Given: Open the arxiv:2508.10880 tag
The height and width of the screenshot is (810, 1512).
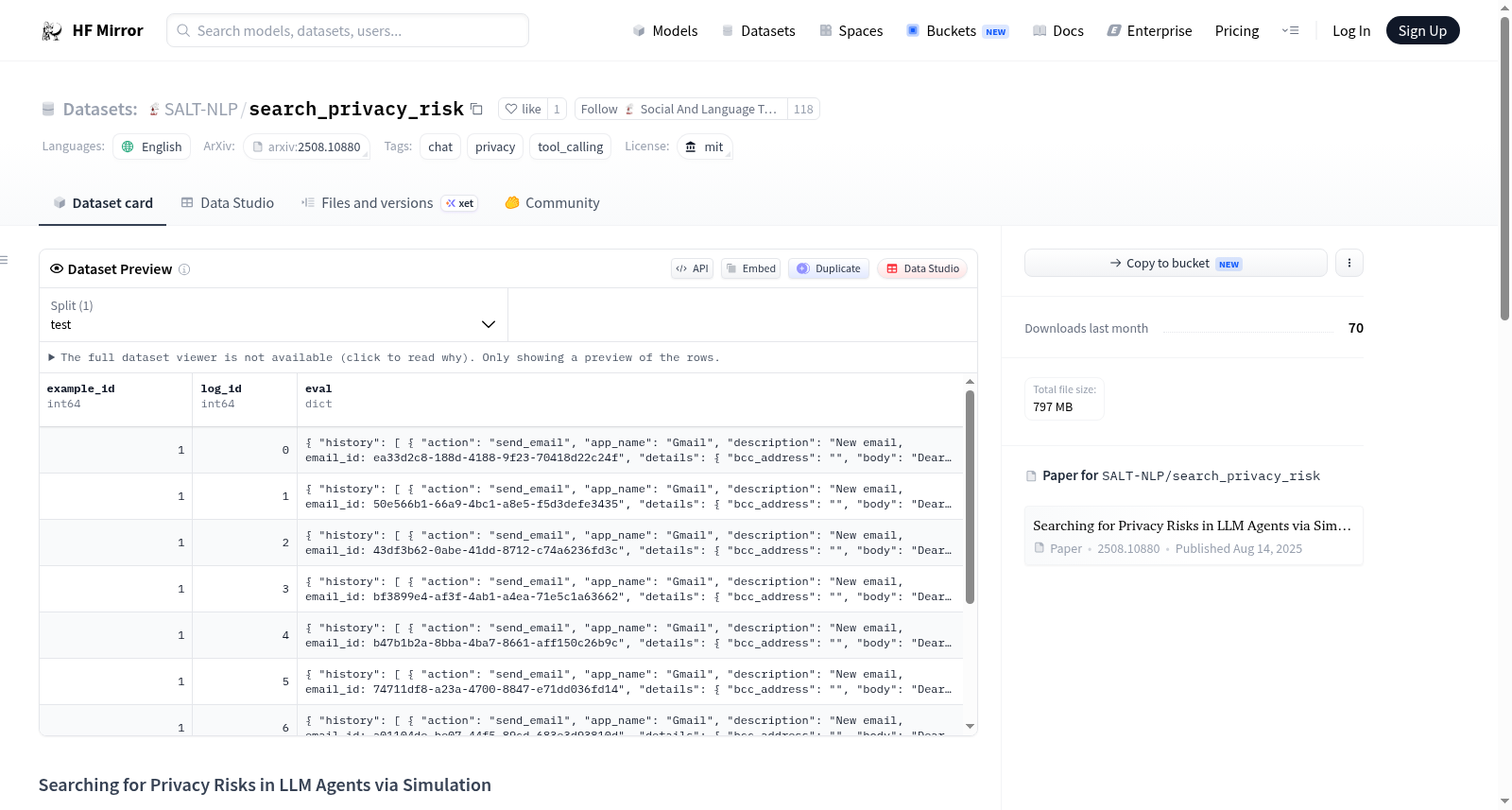Looking at the screenshot, I should coord(307,146).
